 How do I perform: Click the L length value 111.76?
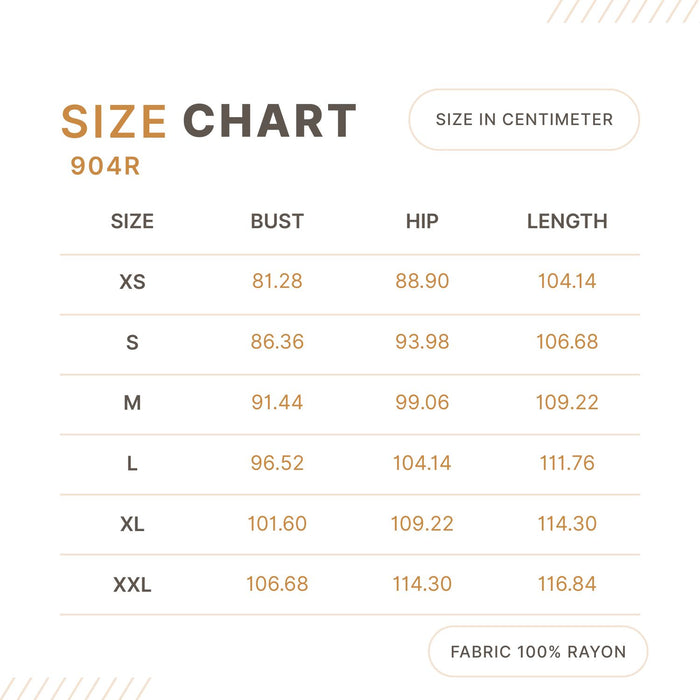pos(567,463)
